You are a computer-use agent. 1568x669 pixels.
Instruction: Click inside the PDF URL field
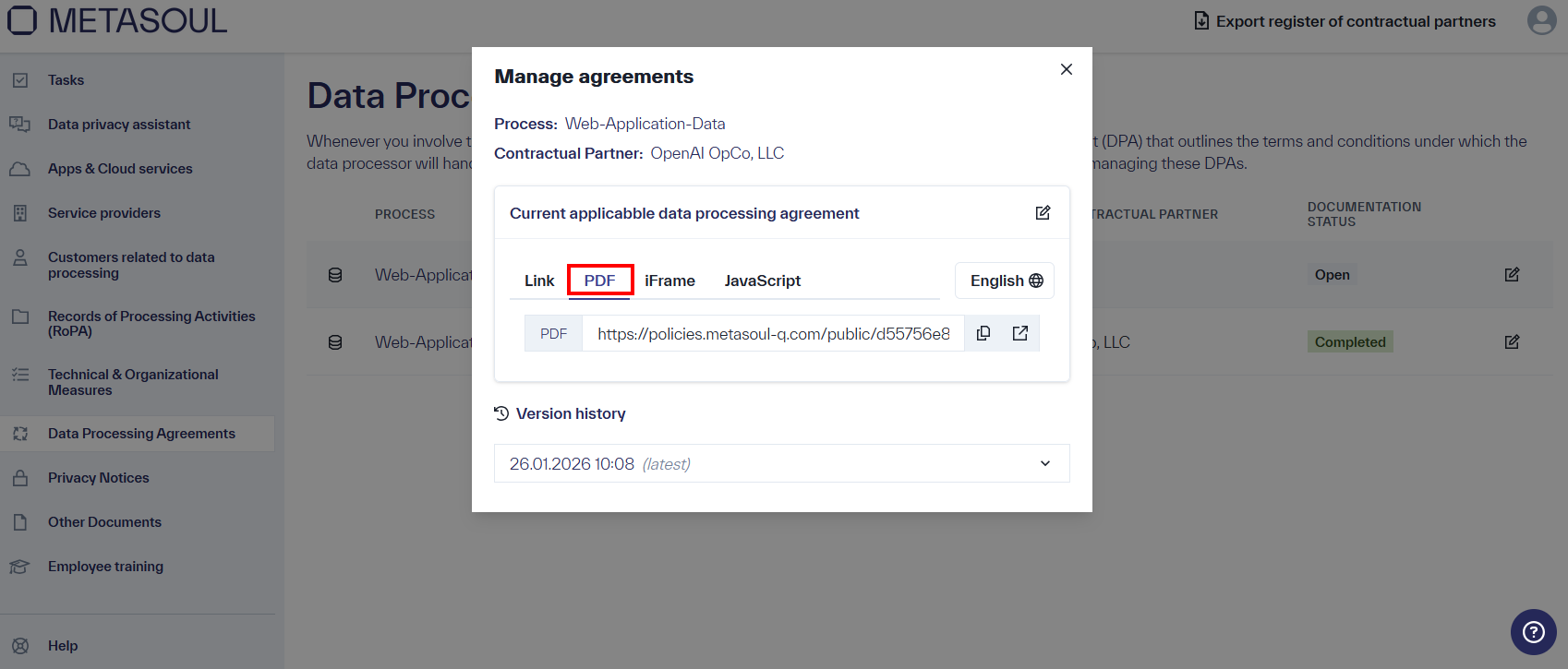[x=773, y=333]
